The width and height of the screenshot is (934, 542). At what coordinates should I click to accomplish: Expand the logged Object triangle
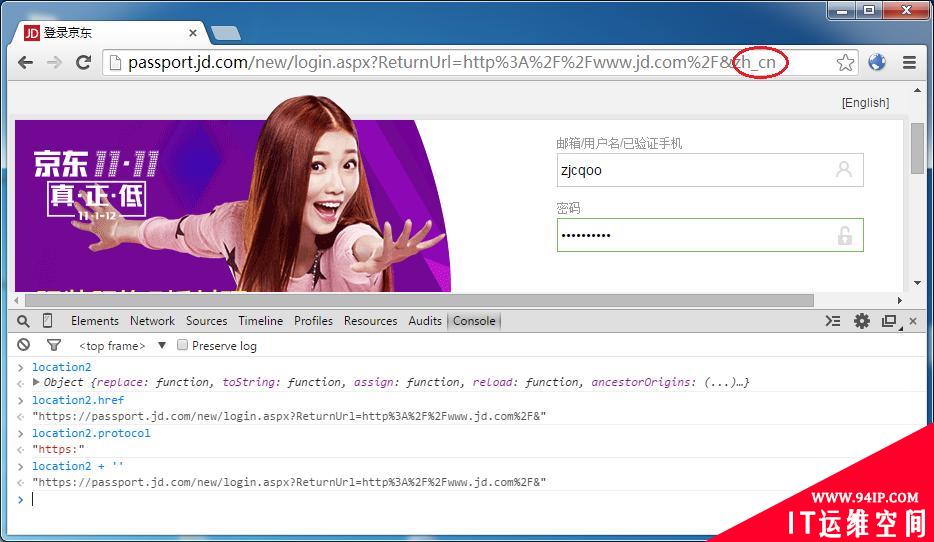coord(36,382)
